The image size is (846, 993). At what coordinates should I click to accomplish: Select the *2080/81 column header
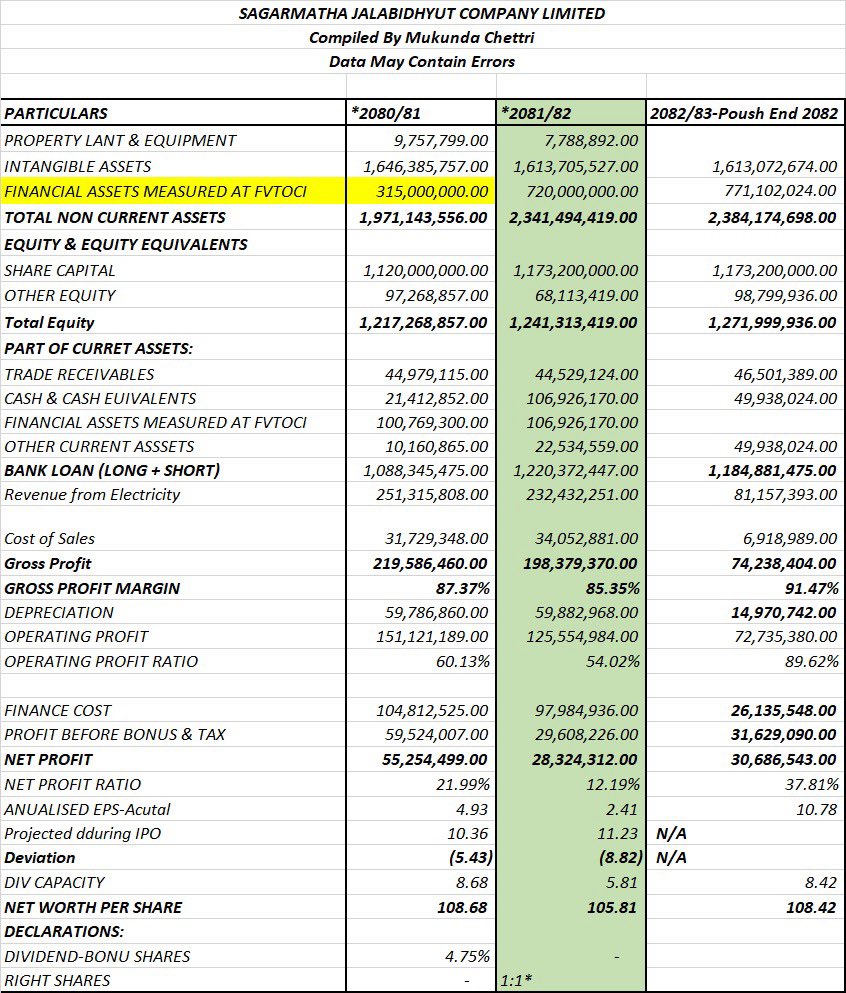click(386, 113)
